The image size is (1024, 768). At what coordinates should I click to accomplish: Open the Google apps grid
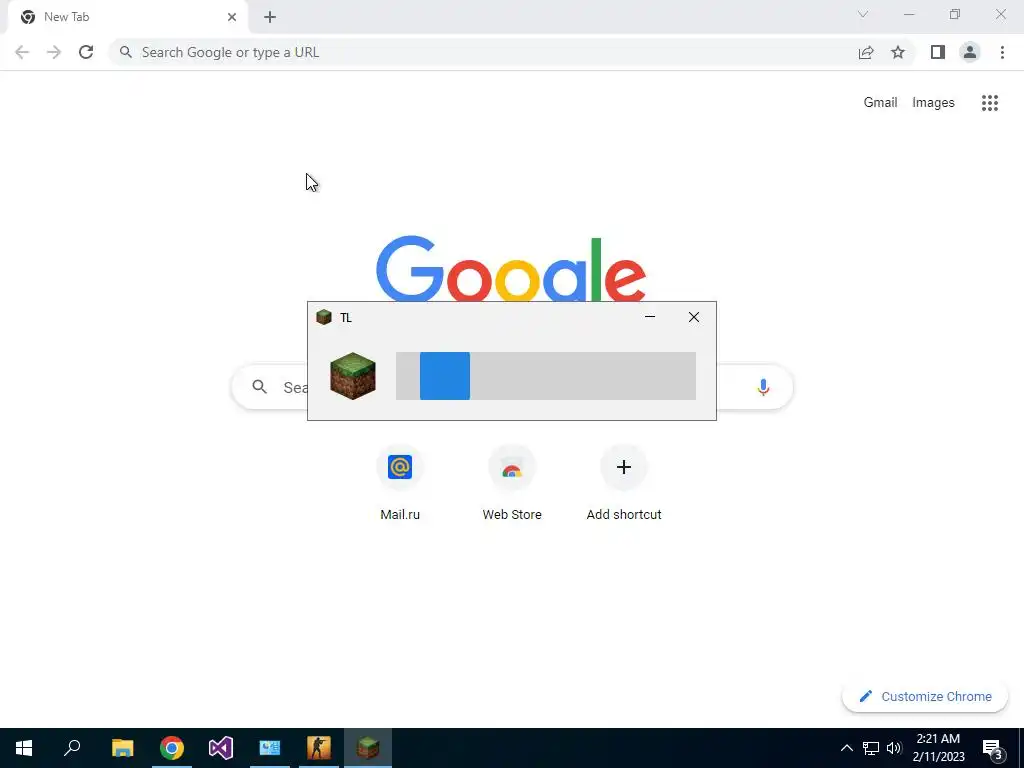click(990, 103)
